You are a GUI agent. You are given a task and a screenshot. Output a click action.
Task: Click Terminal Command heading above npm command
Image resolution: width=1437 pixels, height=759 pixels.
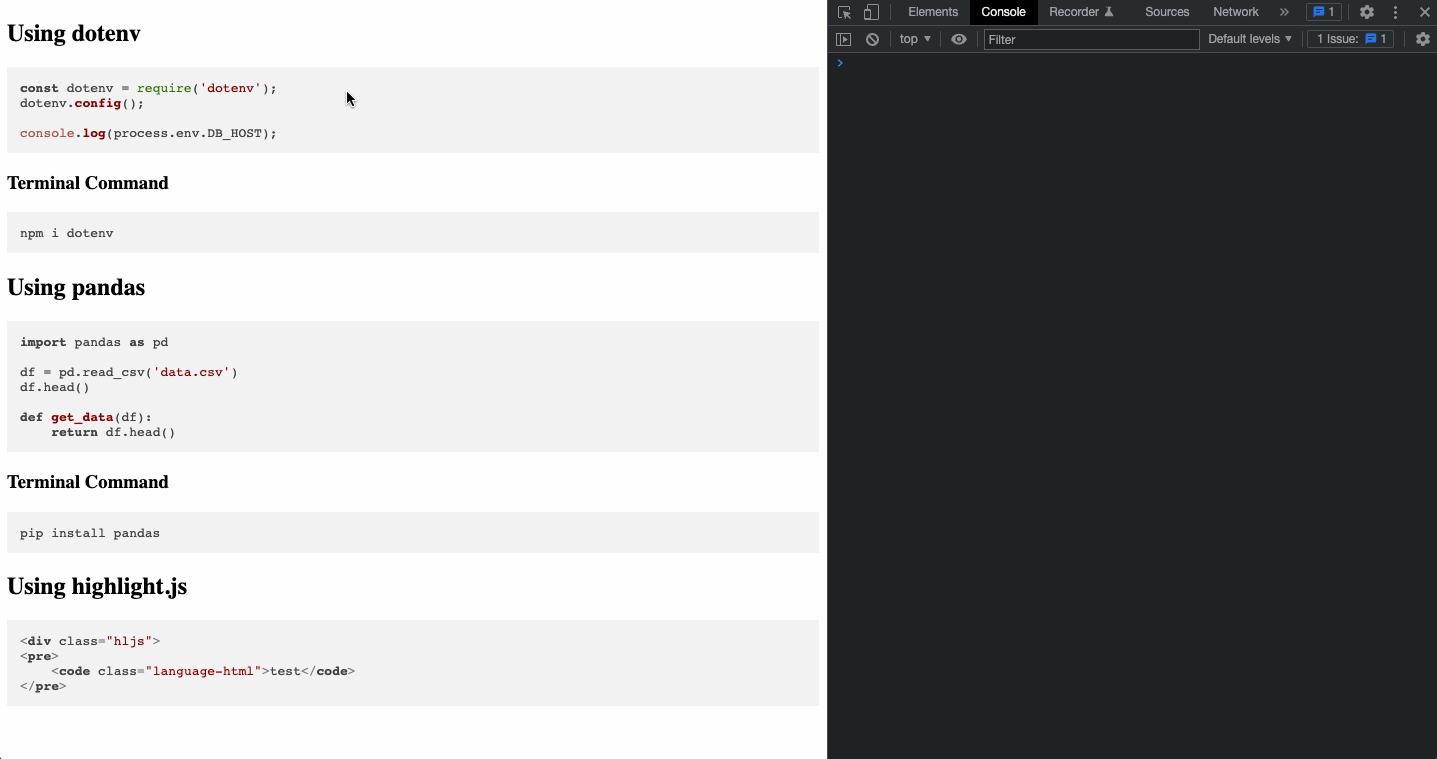(x=88, y=183)
